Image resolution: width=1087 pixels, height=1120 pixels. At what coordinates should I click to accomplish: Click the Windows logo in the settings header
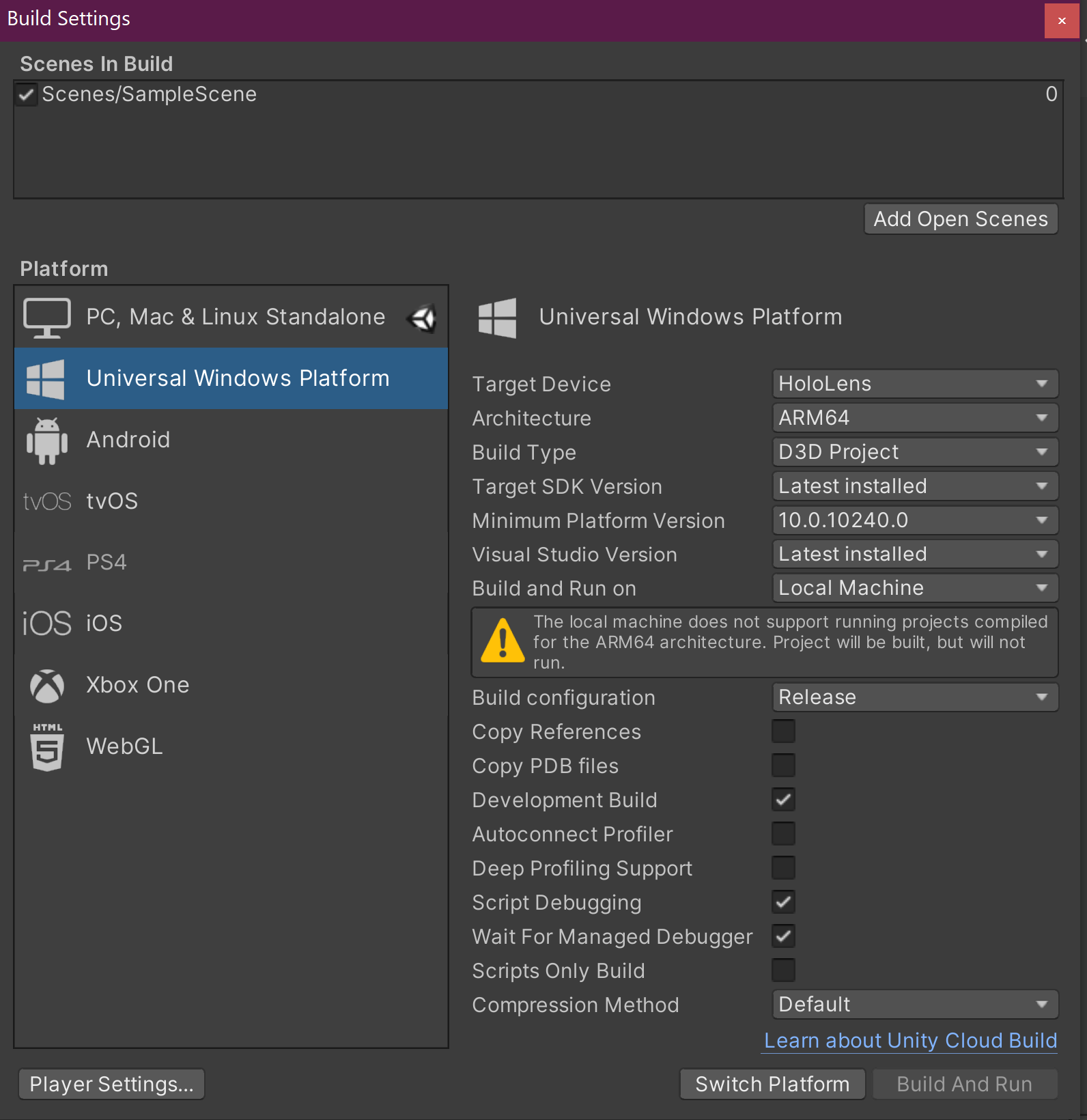coord(497,318)
